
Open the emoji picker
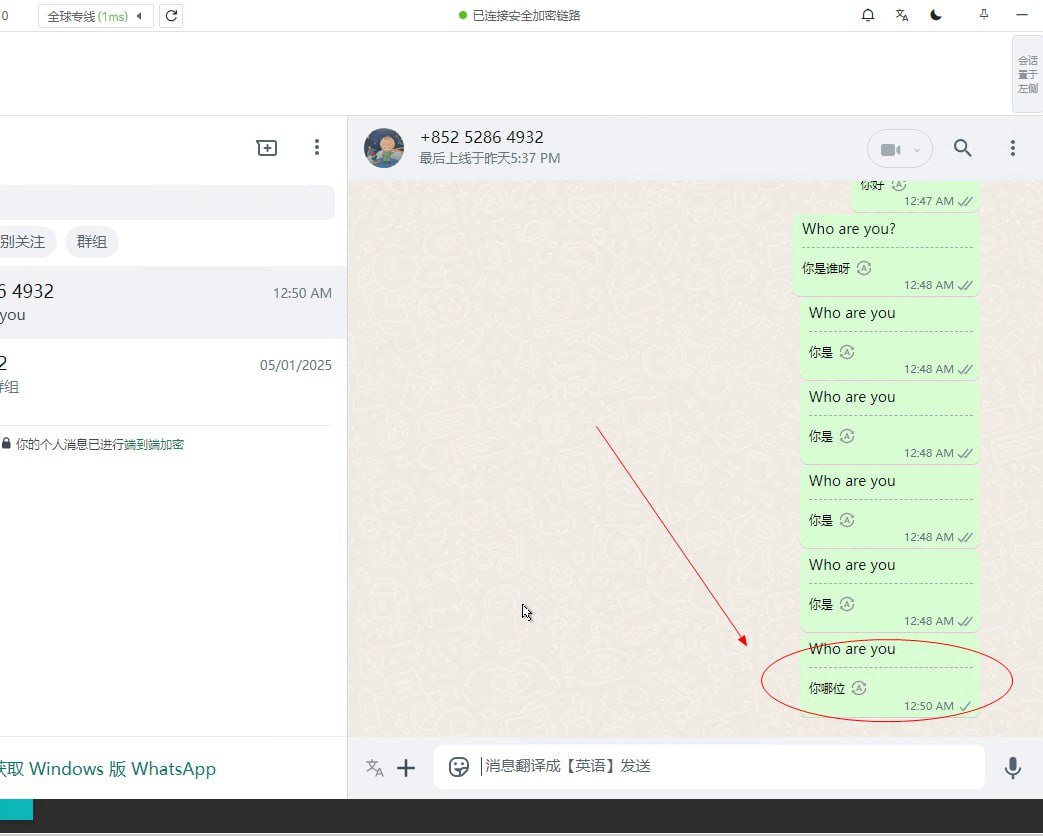(459, 767)
